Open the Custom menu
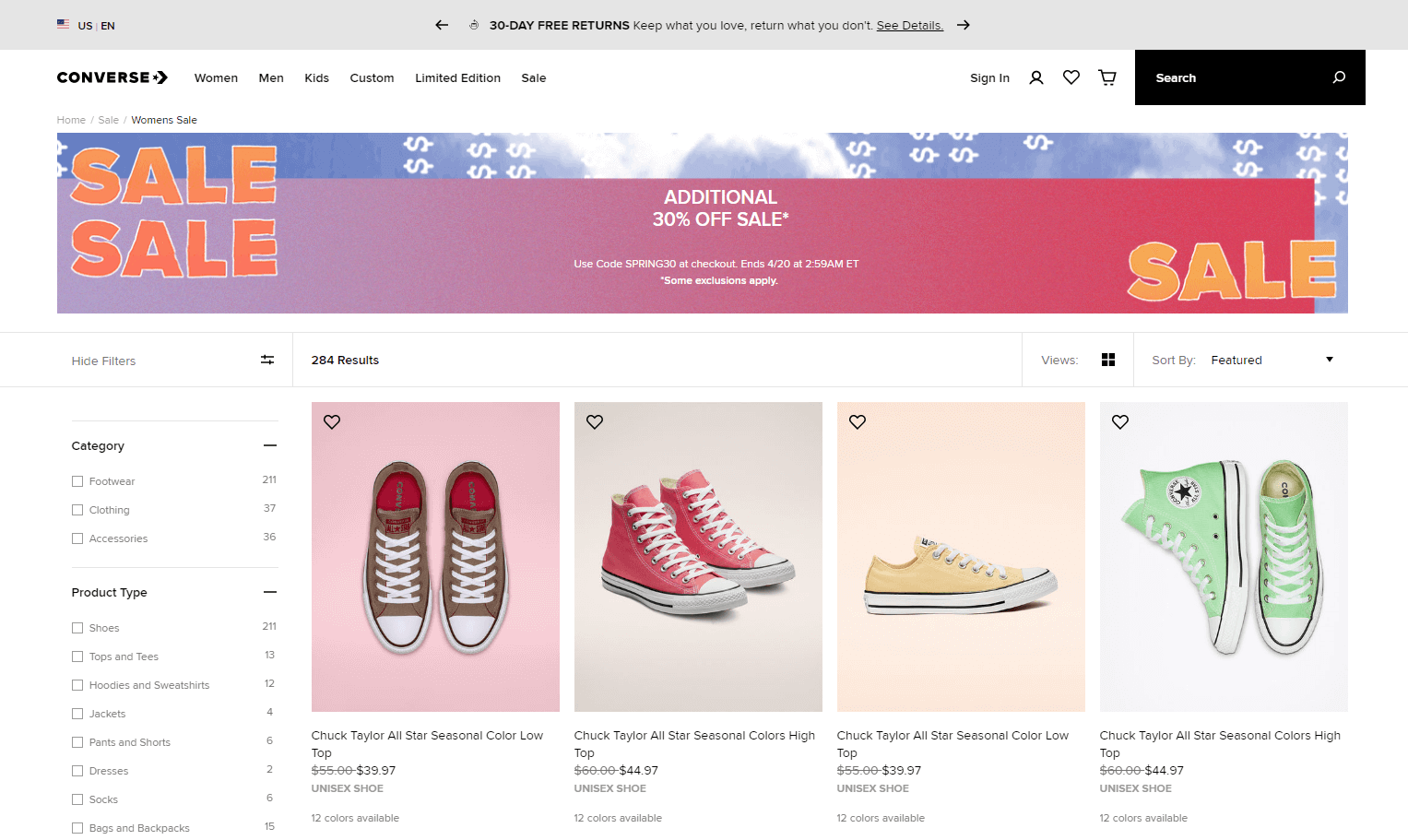The width and height of the screenshot is (1408, 840). tap(372, 78)
